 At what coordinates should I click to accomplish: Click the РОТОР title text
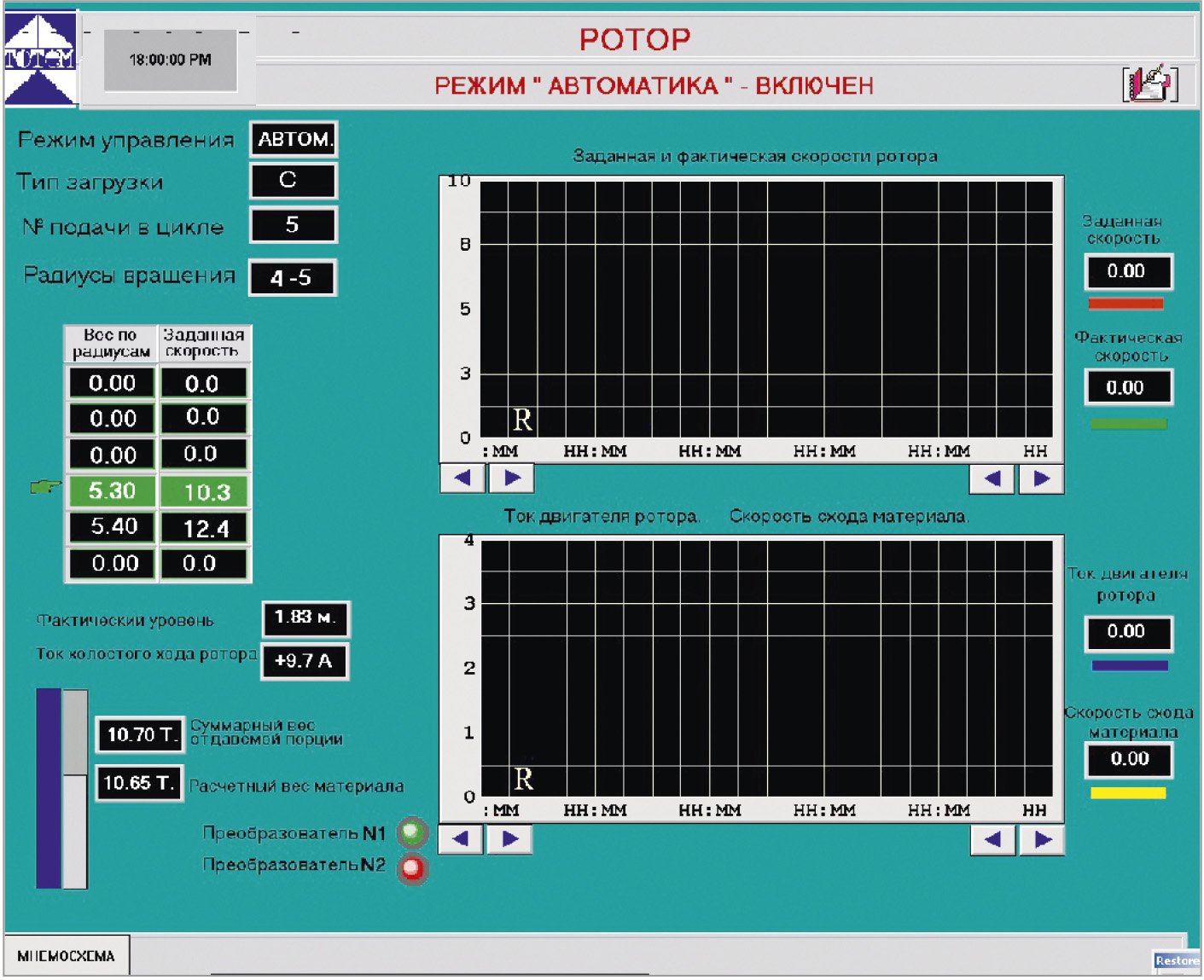tap(635, 39)
